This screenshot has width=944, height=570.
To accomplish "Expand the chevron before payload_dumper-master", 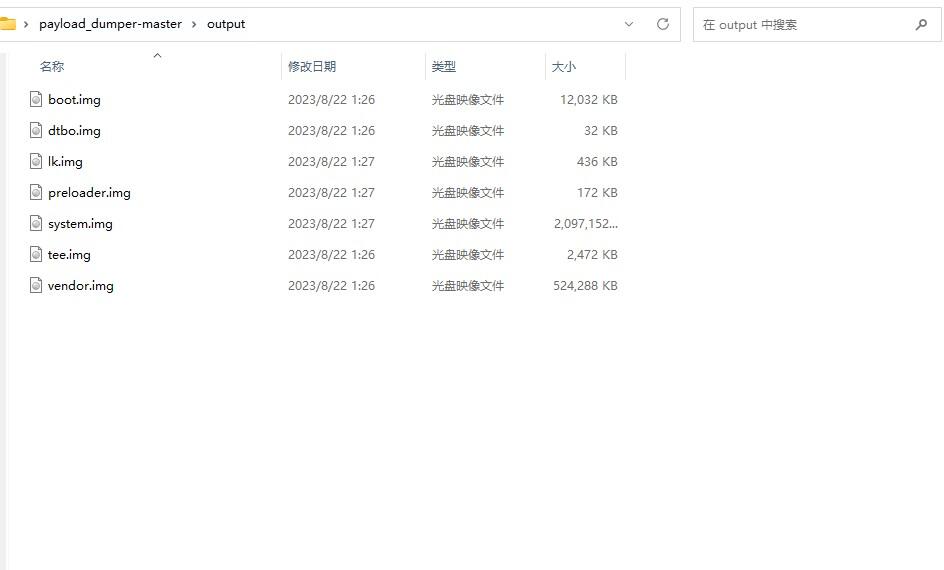I will pos(26,24).
